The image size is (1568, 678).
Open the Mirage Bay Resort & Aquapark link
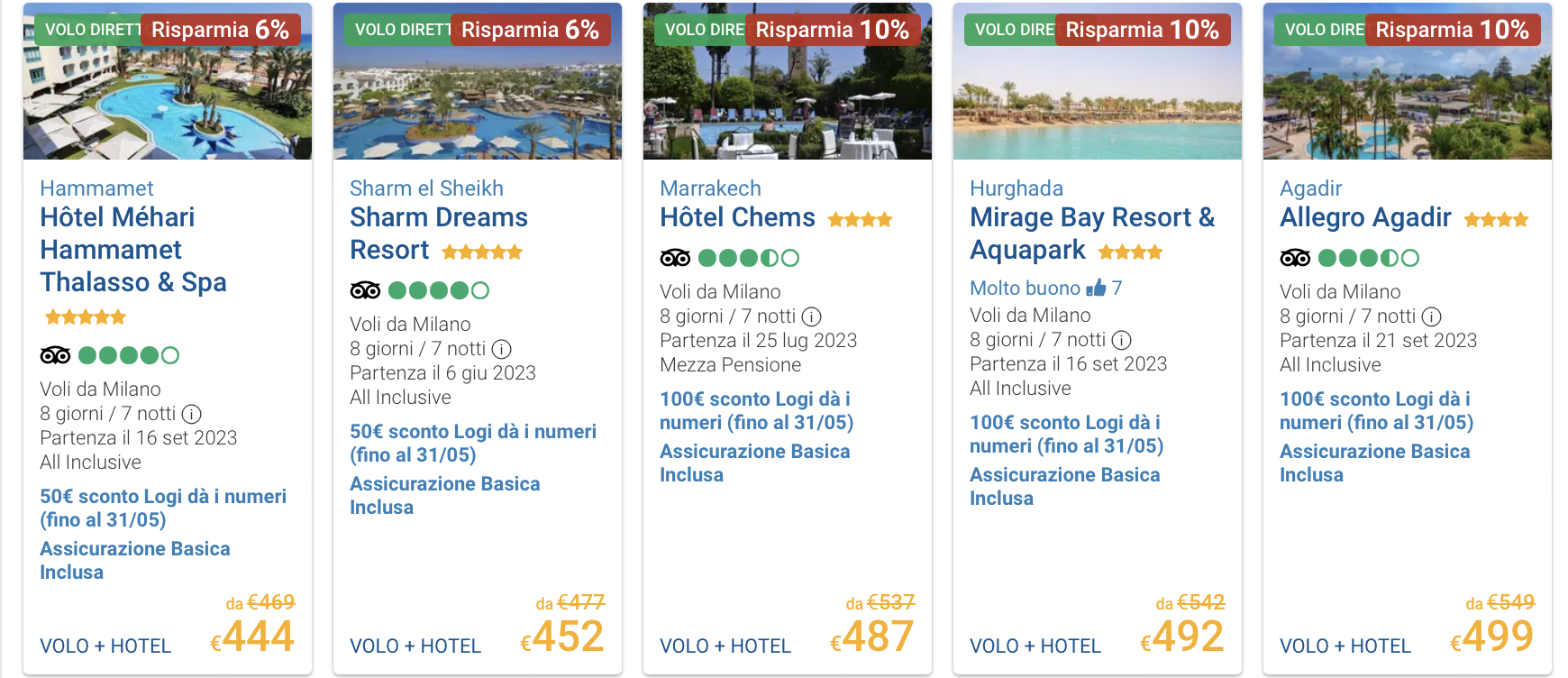click(x=1092, y=234)
